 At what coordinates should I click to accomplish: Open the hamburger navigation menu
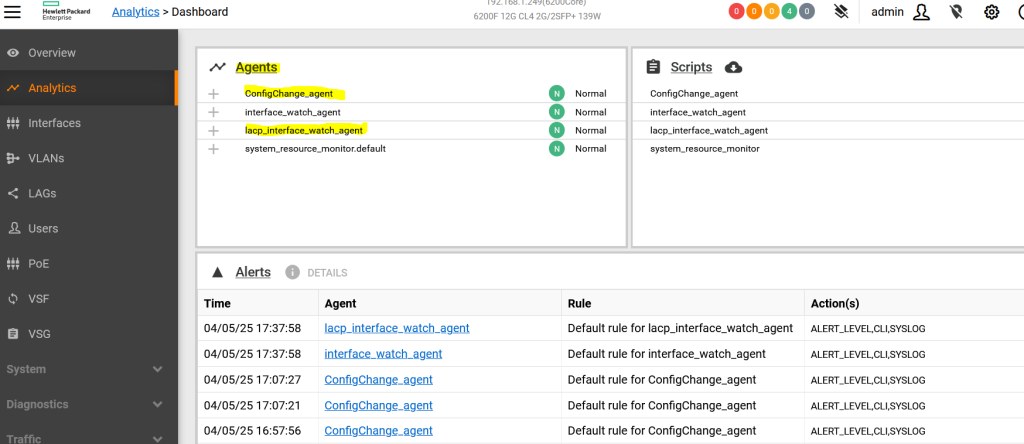14,12
